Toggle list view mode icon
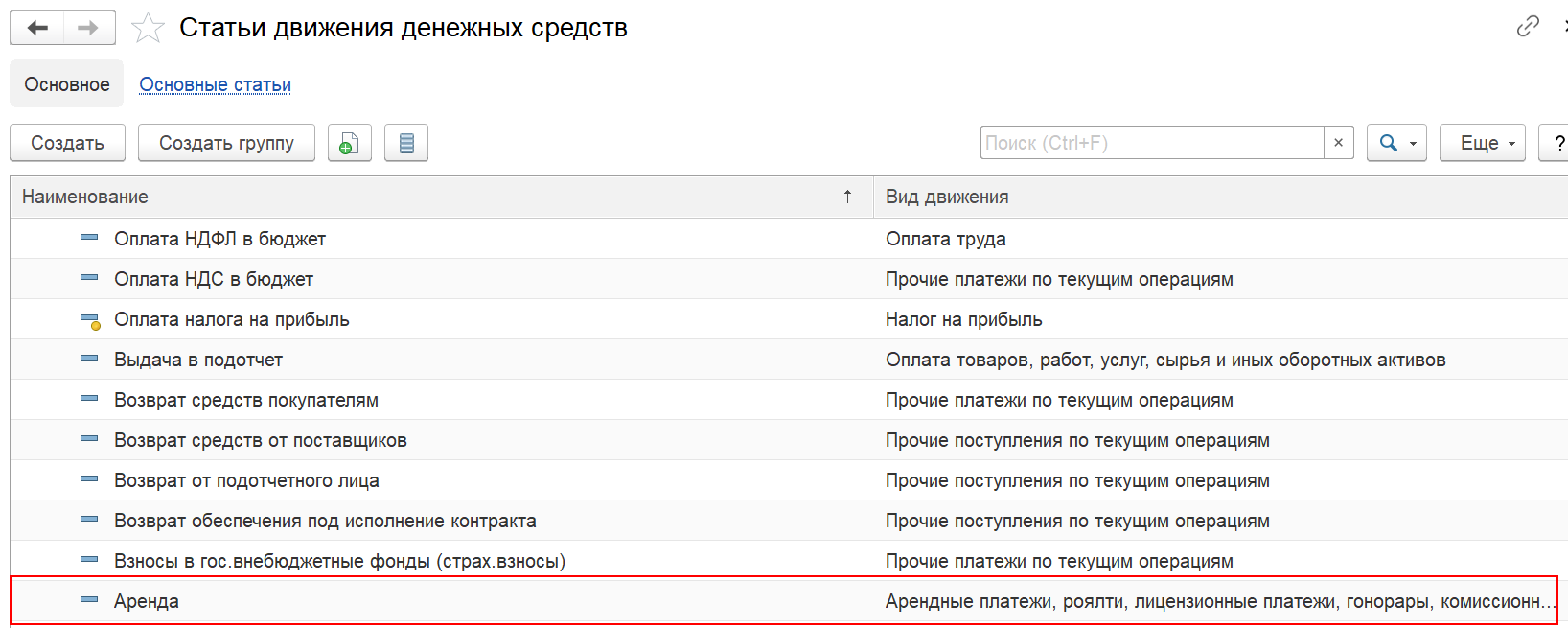 [x=406, y=143]
